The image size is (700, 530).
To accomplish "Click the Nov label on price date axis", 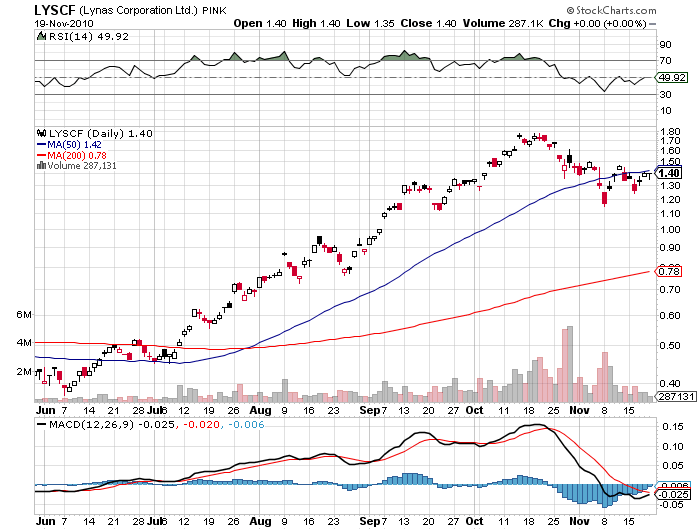I will point(579,410).
